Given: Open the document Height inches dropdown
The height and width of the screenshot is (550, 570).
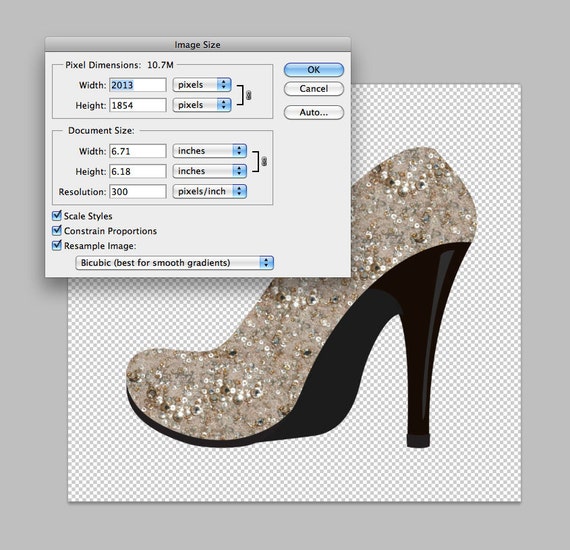Looking at the screenshot, I should click(x=210, y=171).
